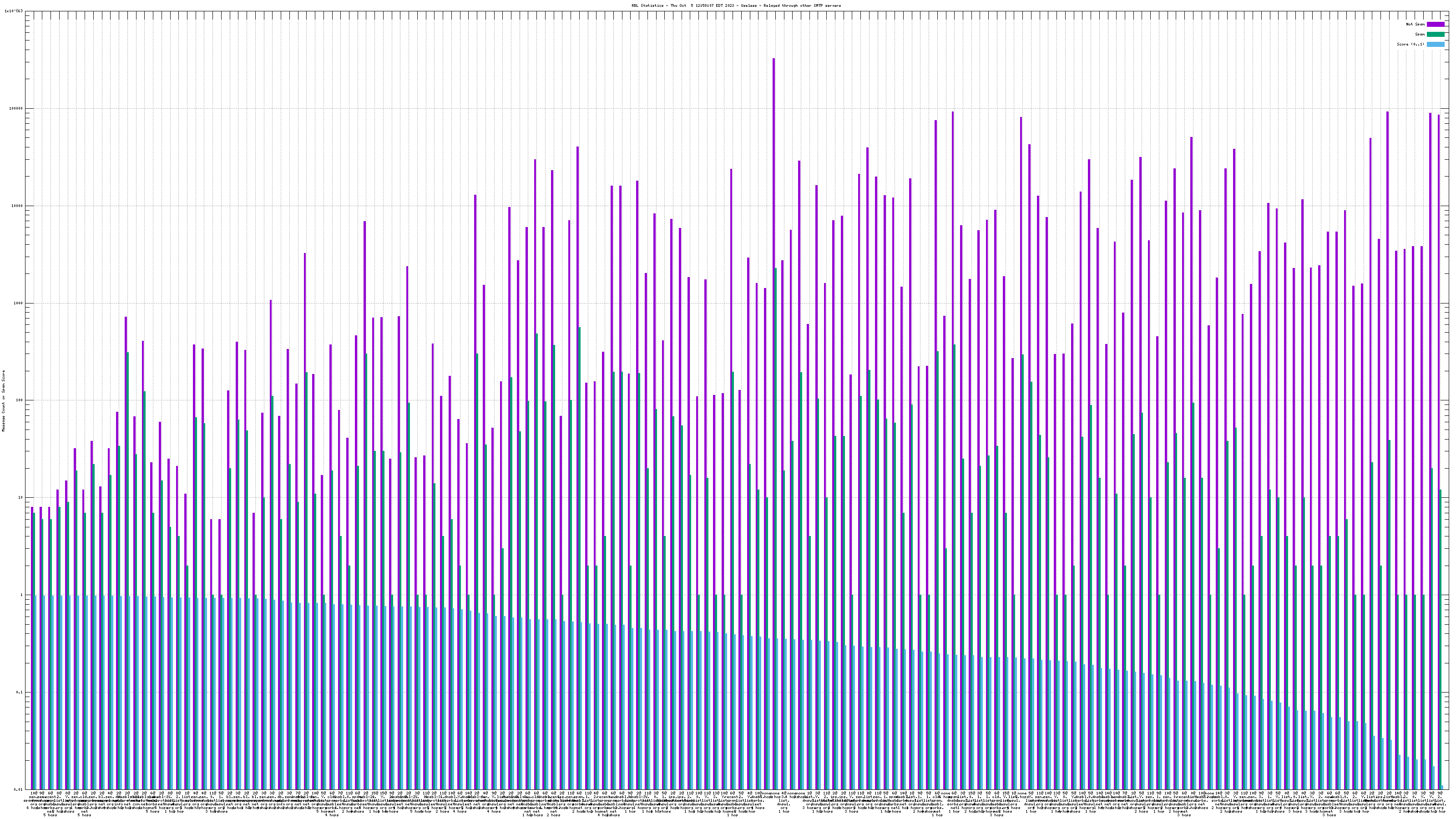This screenshot has width=1456, height=819.
Task: Click the 1x10^(6) y-axis tick label
Action: 14,11
